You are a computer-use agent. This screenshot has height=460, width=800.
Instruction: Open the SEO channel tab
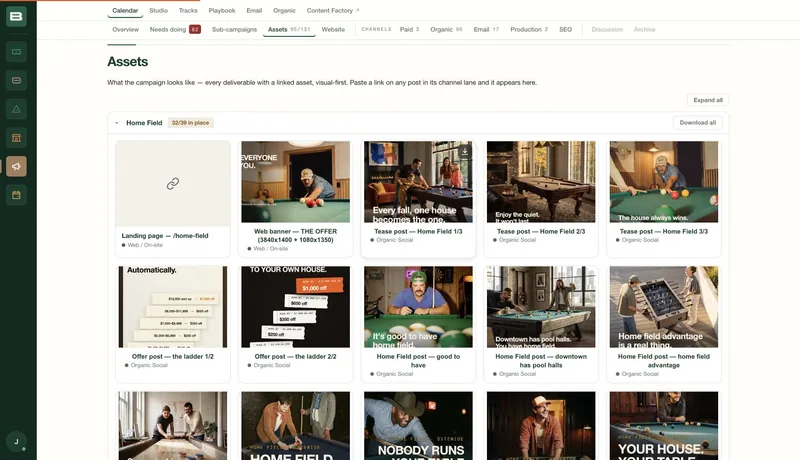click(x=565, y=30)
